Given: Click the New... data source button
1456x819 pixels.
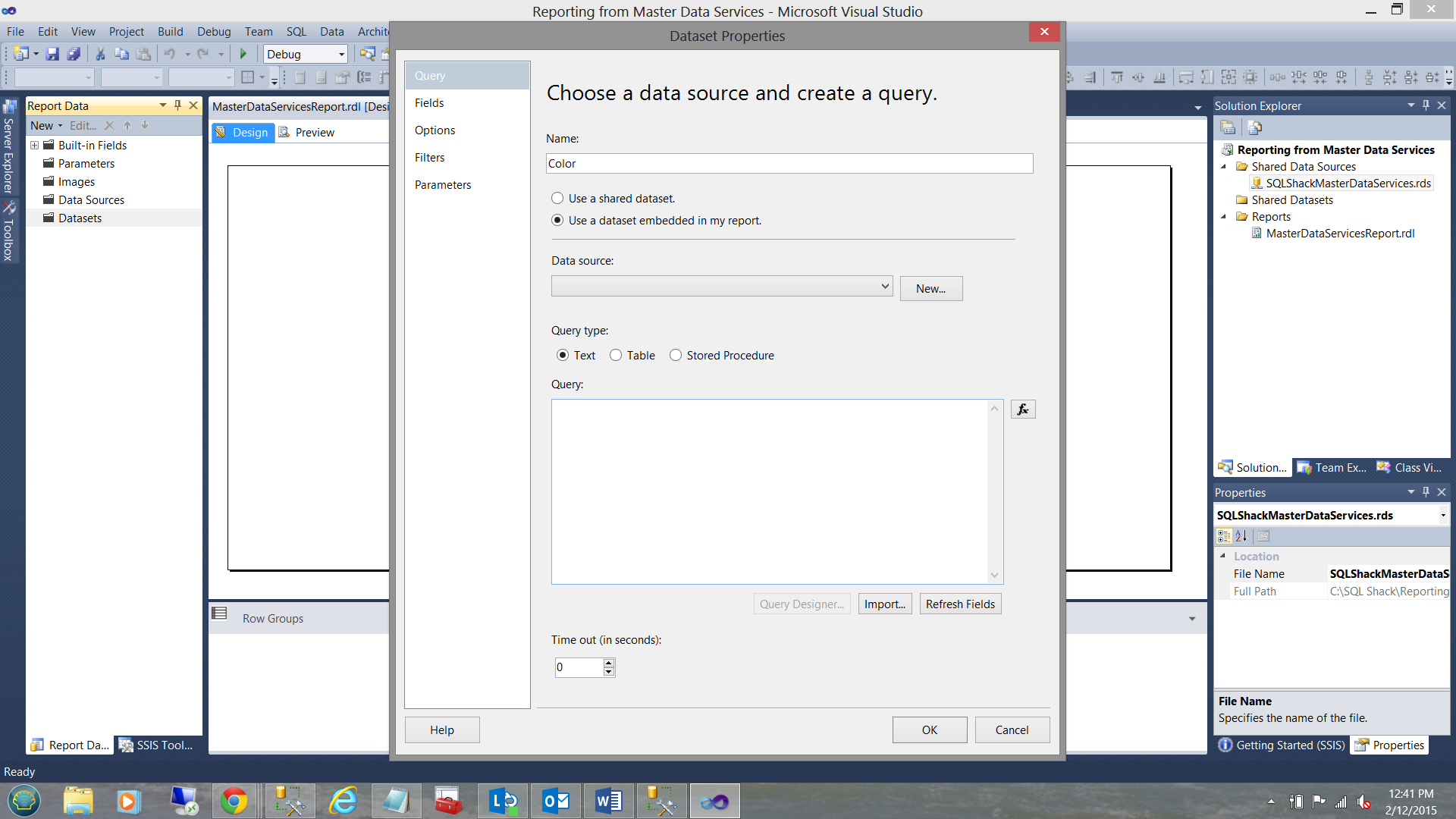Looking at the screenshot, I should [x=930, y=289].
